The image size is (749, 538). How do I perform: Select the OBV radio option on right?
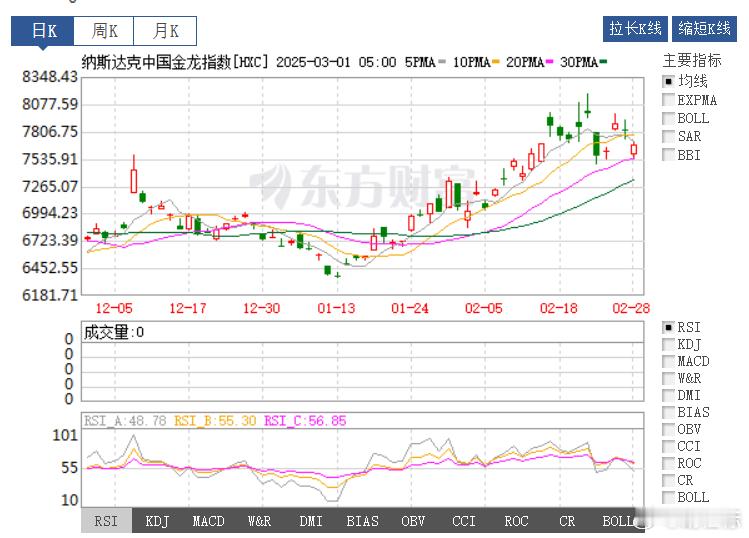click(x=668, y=429)
